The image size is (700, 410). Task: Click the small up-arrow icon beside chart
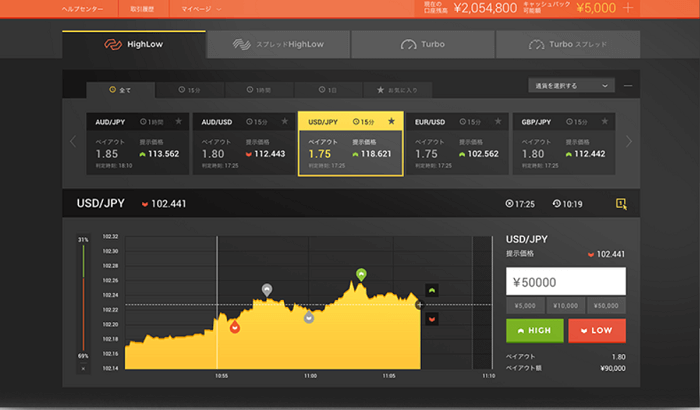(431, 290)
